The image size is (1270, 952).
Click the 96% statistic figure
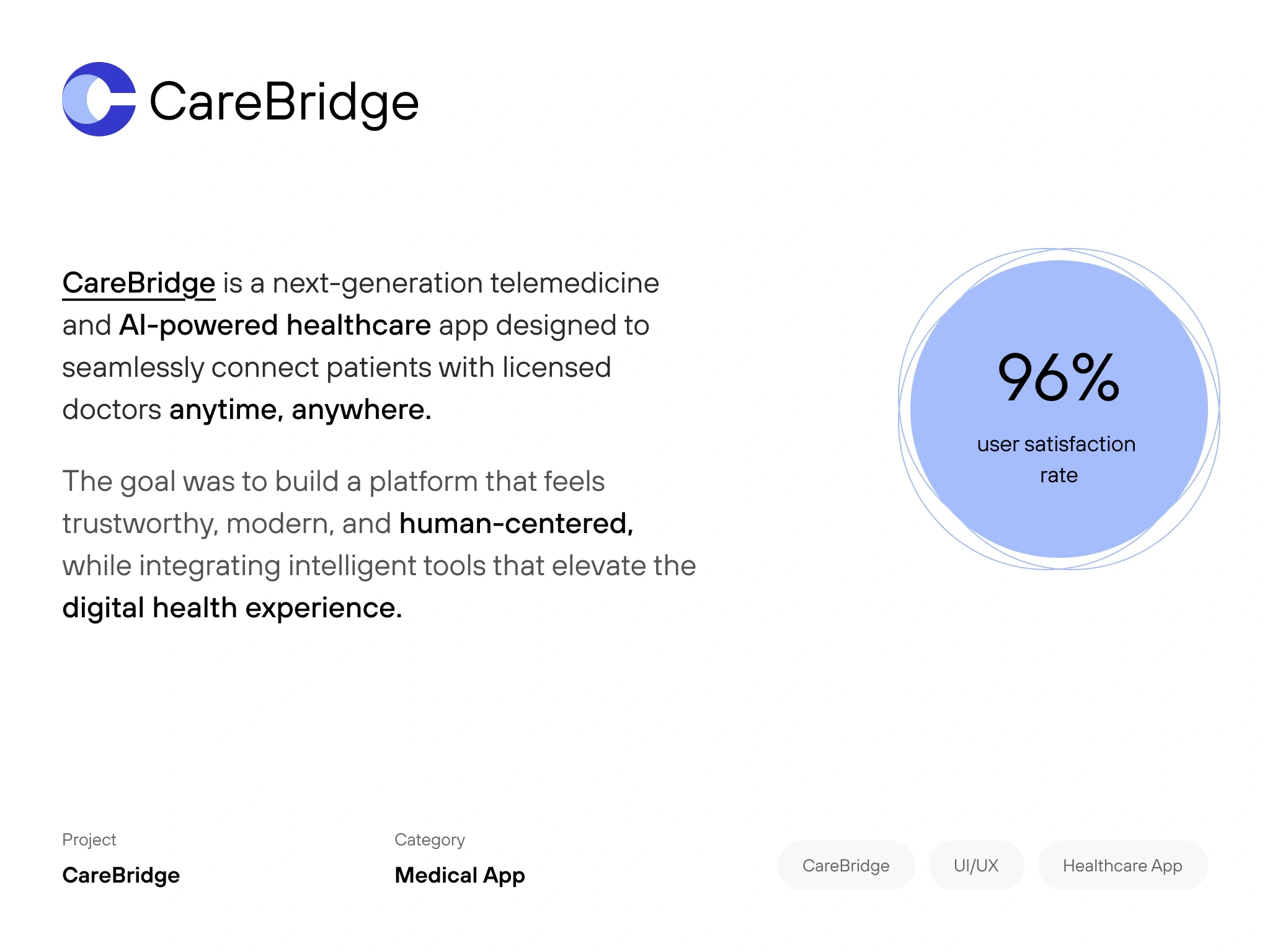tap(1059, 377)
